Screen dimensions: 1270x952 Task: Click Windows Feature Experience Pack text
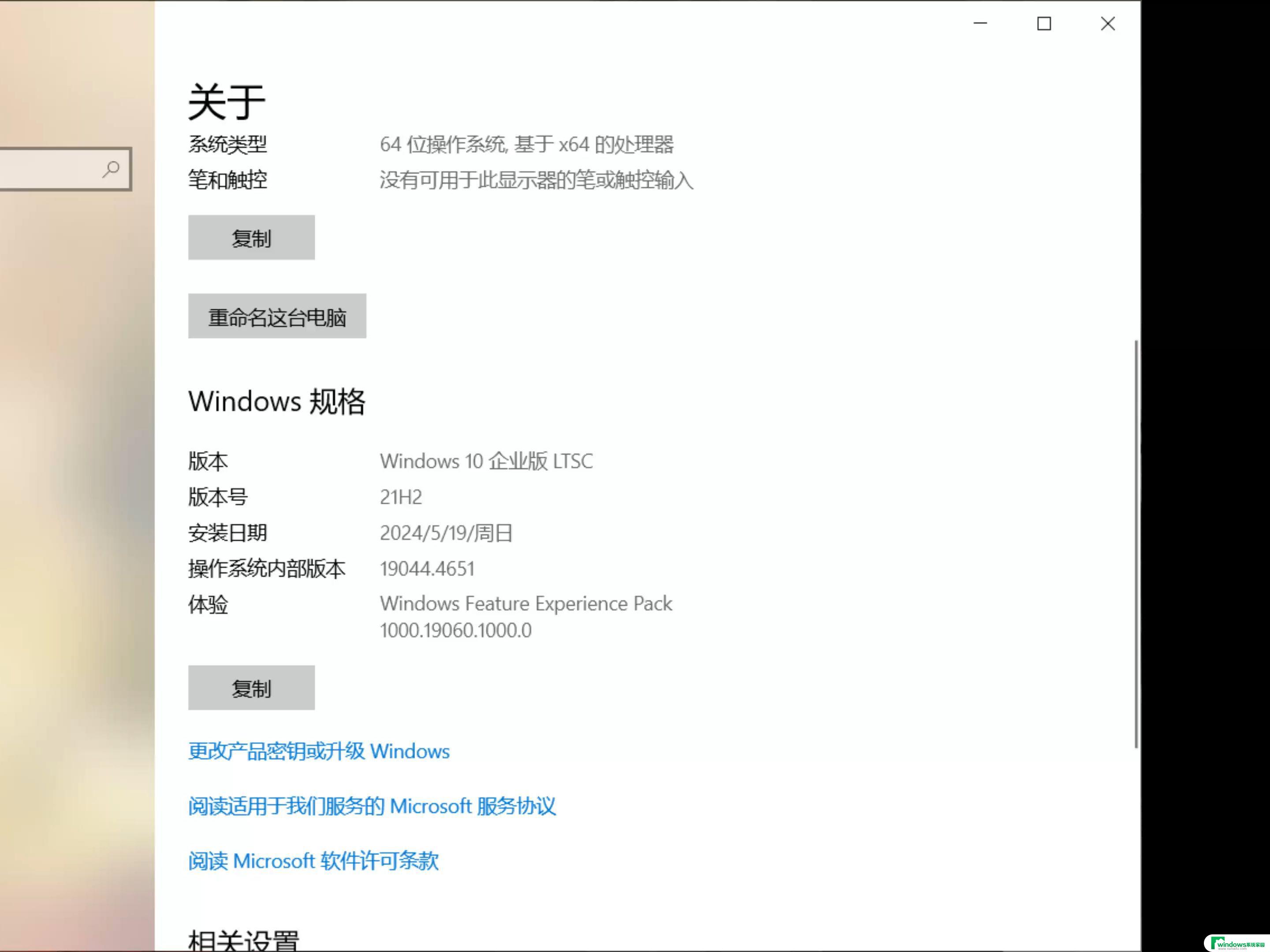coord(526,604)
